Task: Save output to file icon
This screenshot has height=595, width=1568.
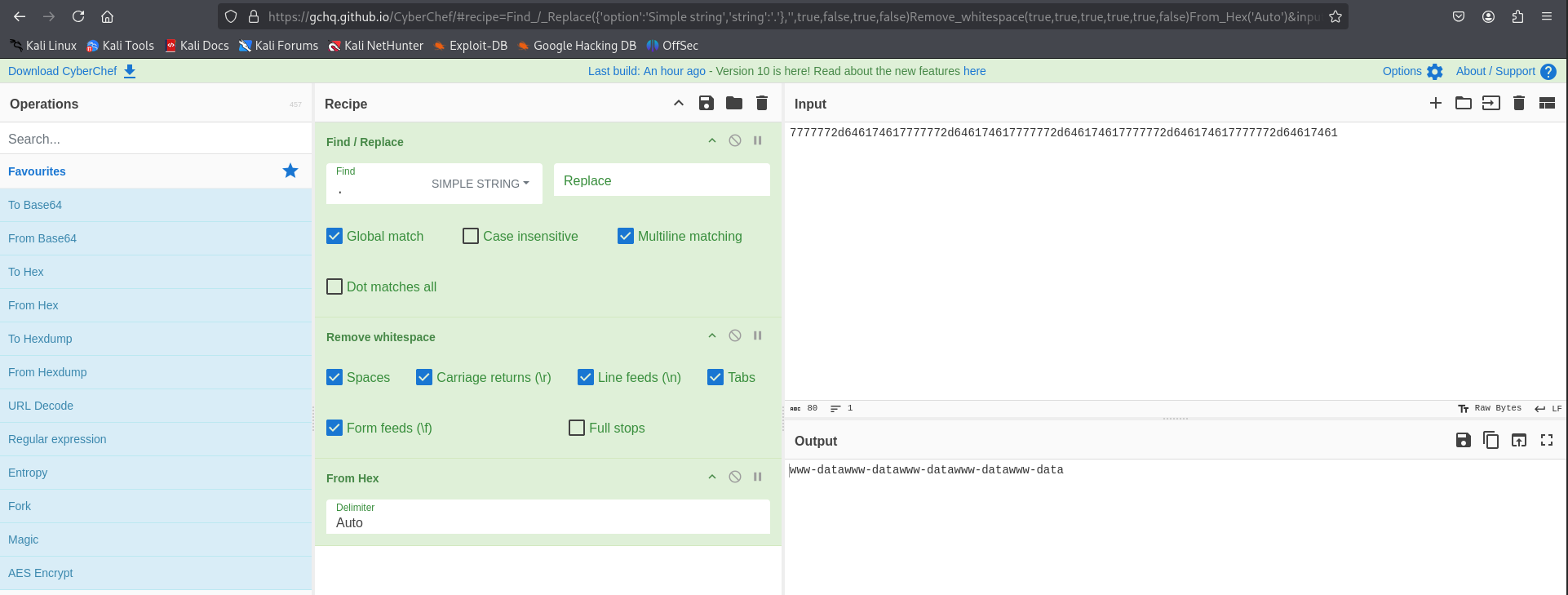Action: (1463, 440)
